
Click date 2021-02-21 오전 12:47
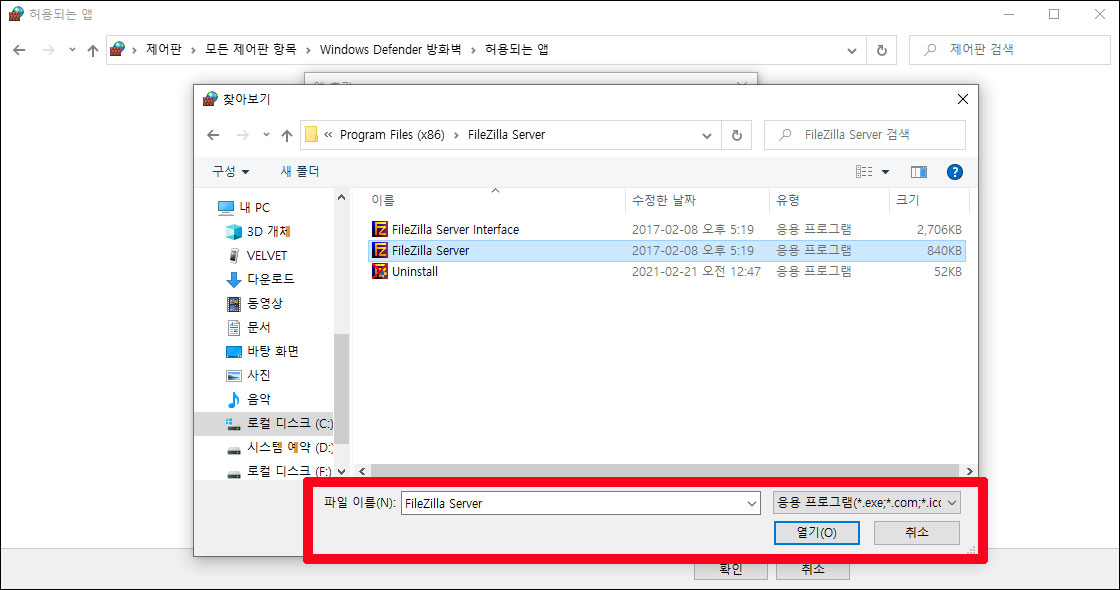pos(696,271)
